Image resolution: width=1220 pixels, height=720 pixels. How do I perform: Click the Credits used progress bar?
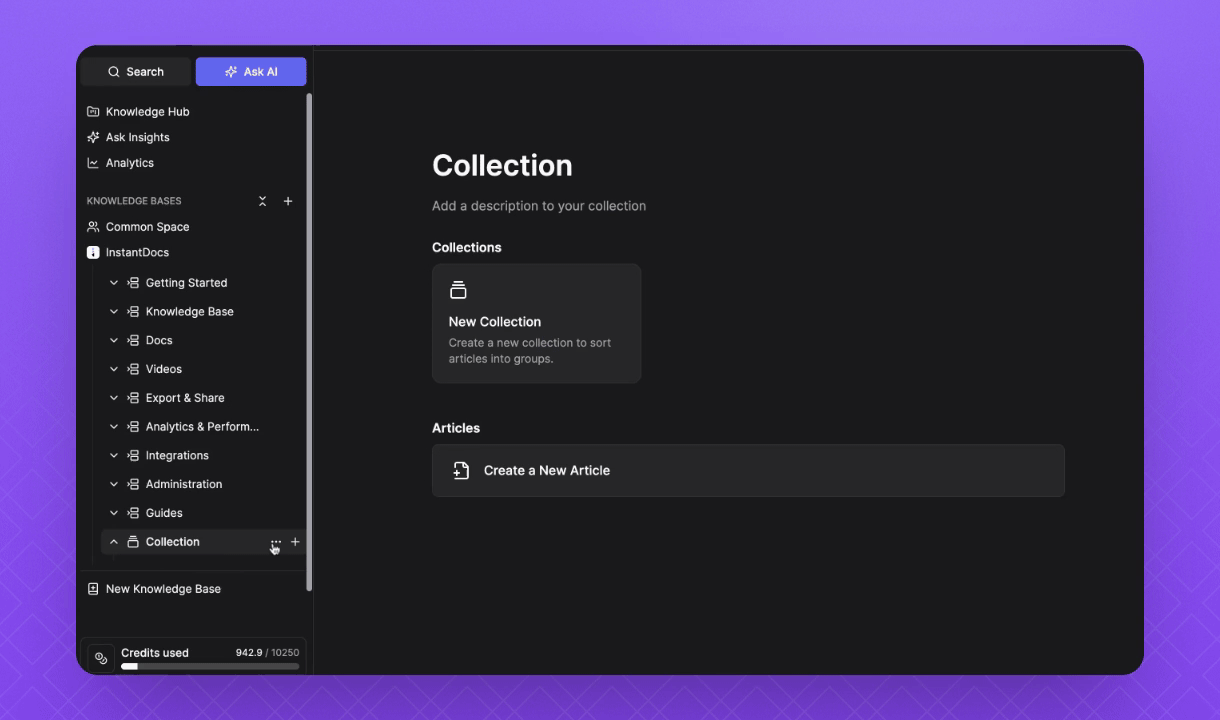(x=210, y=666)
